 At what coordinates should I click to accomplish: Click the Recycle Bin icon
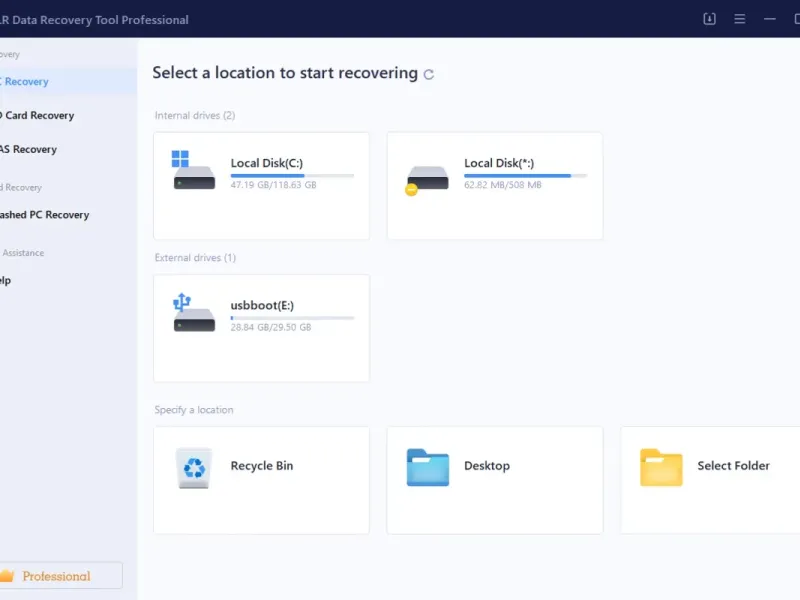click(194, 468)
